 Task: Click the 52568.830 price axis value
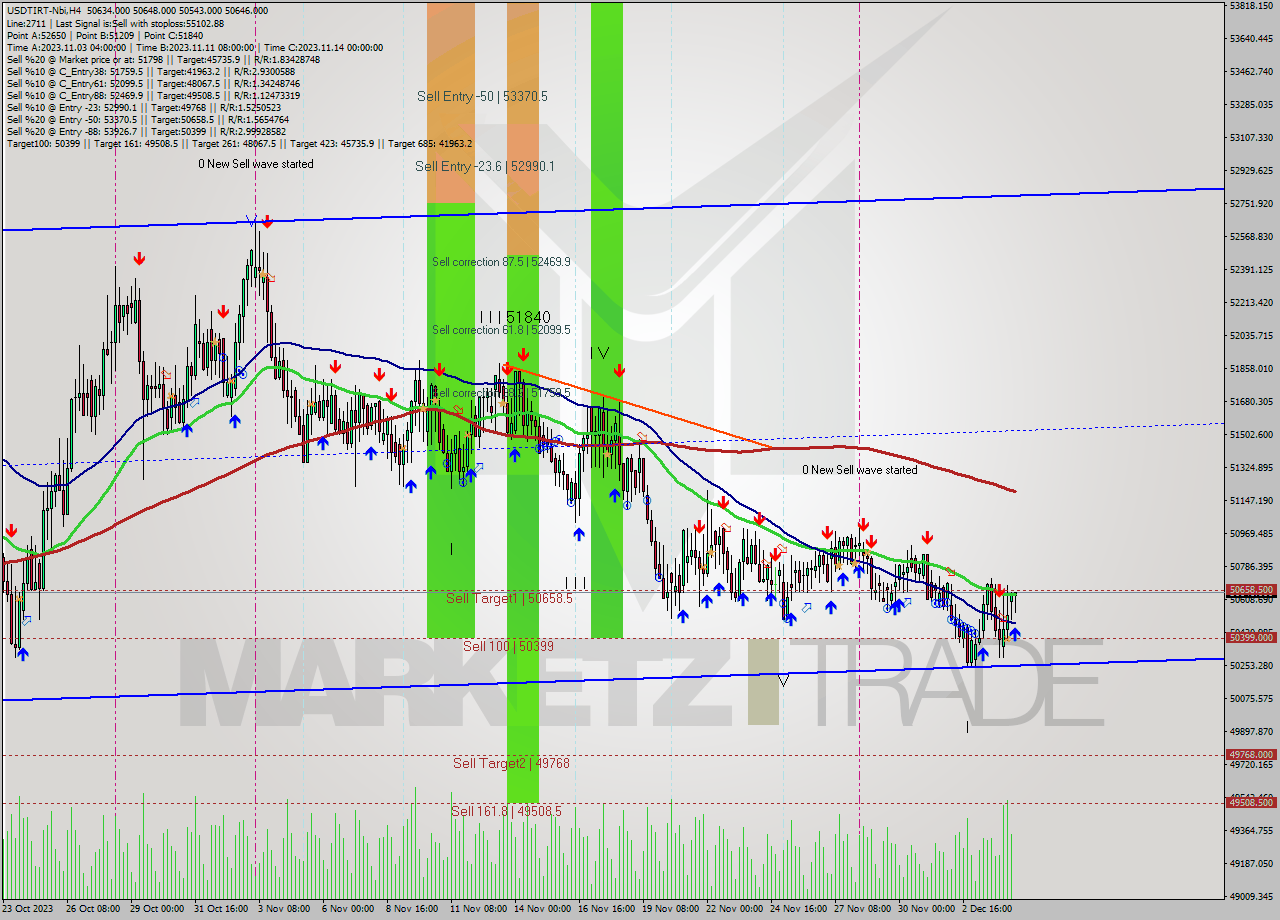[x=1251, y=237]
